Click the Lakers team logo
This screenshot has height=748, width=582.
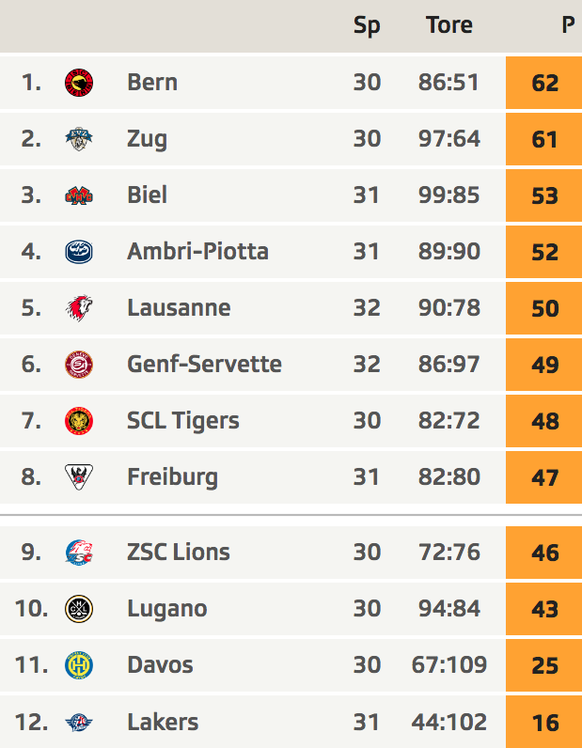[x=79, y=722]
